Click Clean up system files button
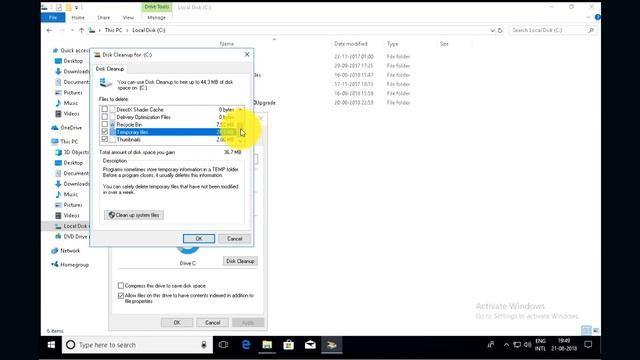This screenshot has height=360, width=640. [134, 215]
